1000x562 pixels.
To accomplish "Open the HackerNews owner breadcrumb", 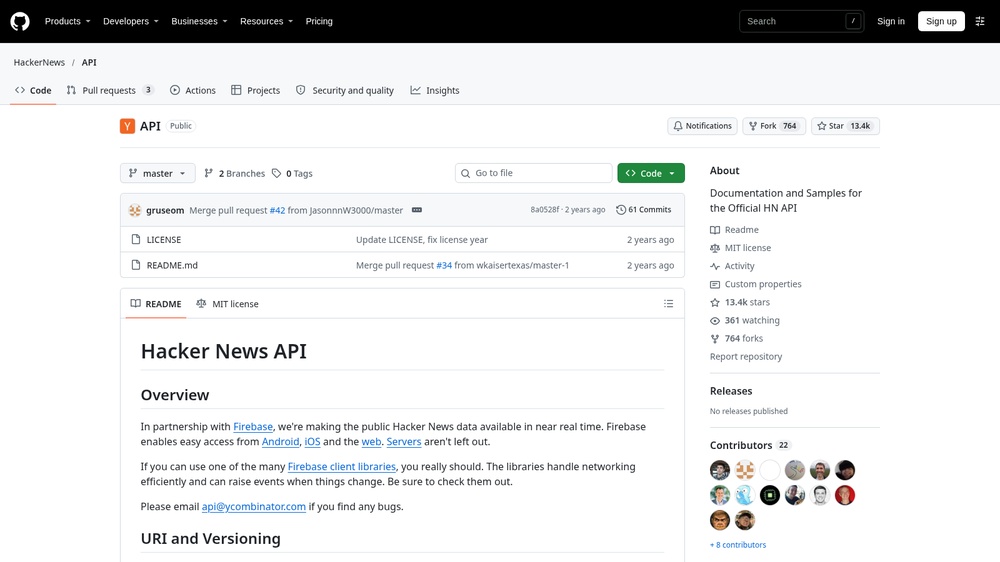I will tap(40, 63).
